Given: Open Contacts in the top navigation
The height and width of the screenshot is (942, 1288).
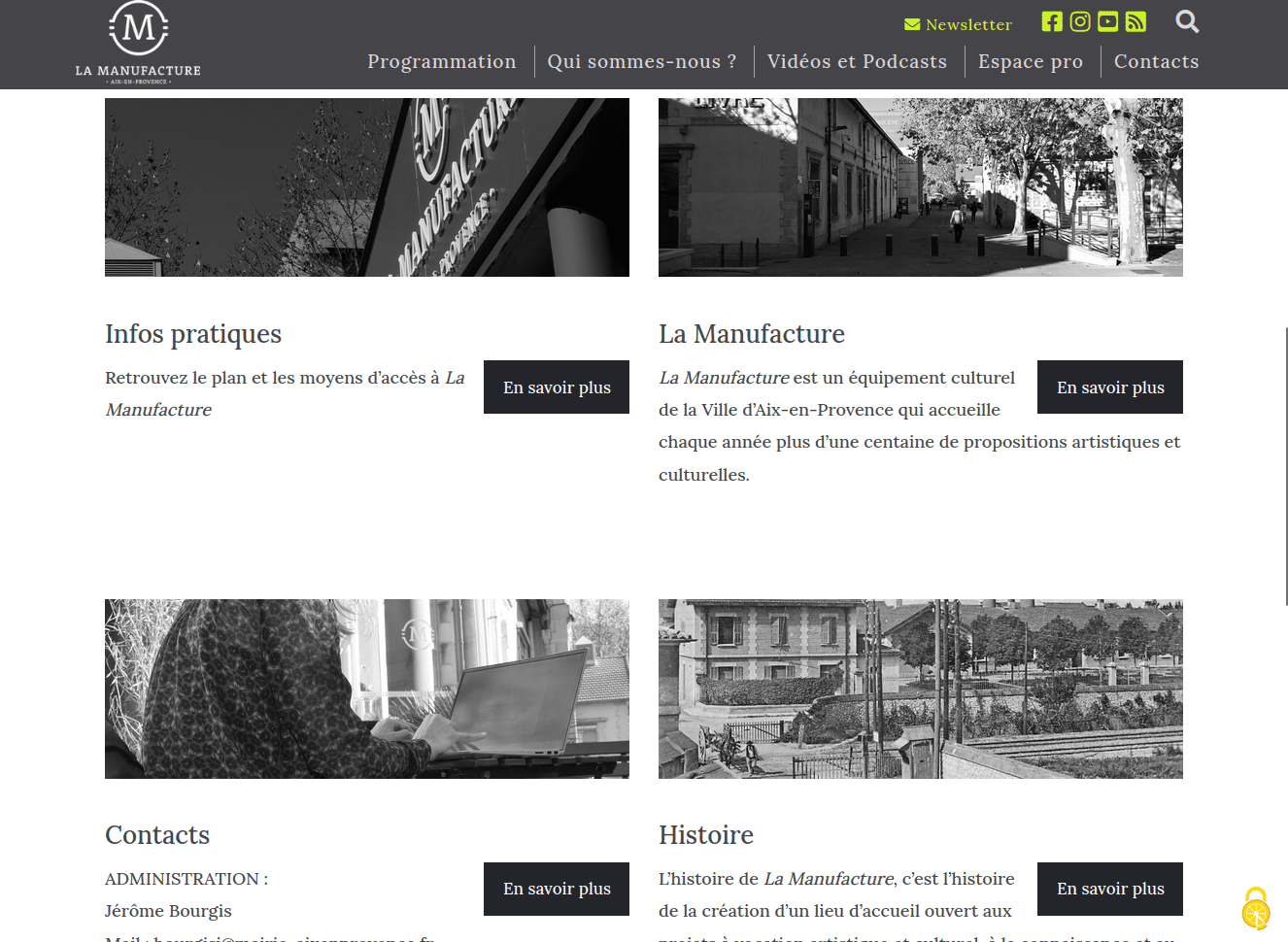Looking at the screenshot, I should click(1156, 61).
